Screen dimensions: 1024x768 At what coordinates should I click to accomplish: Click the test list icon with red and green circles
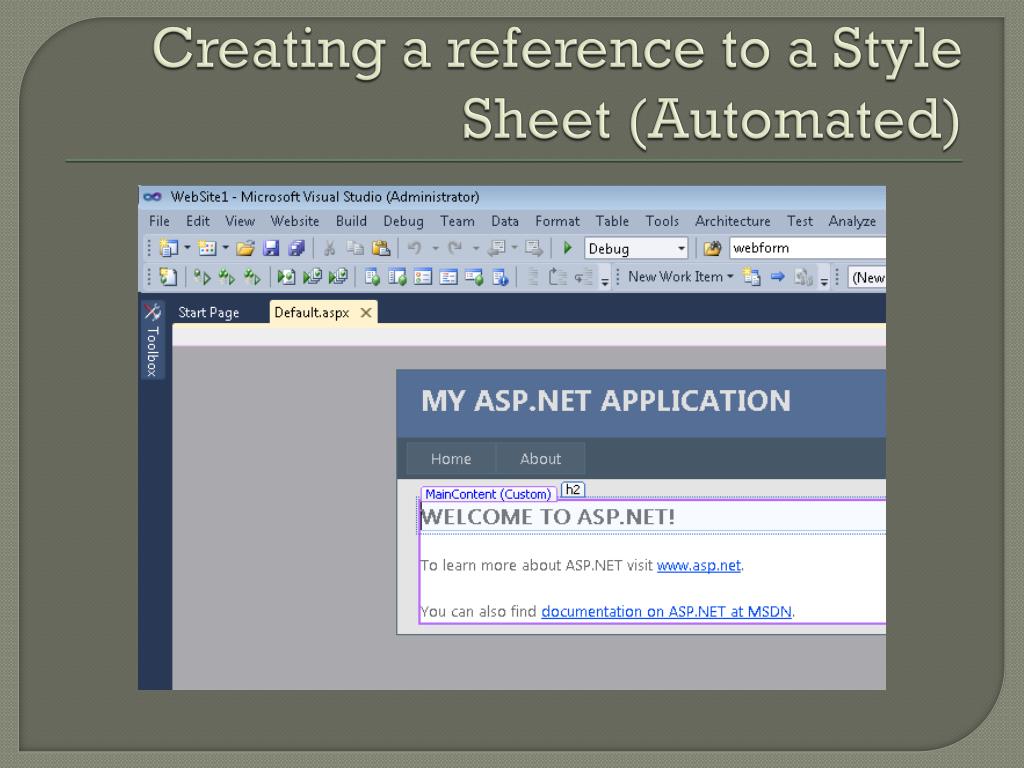[x=423, y=278]
